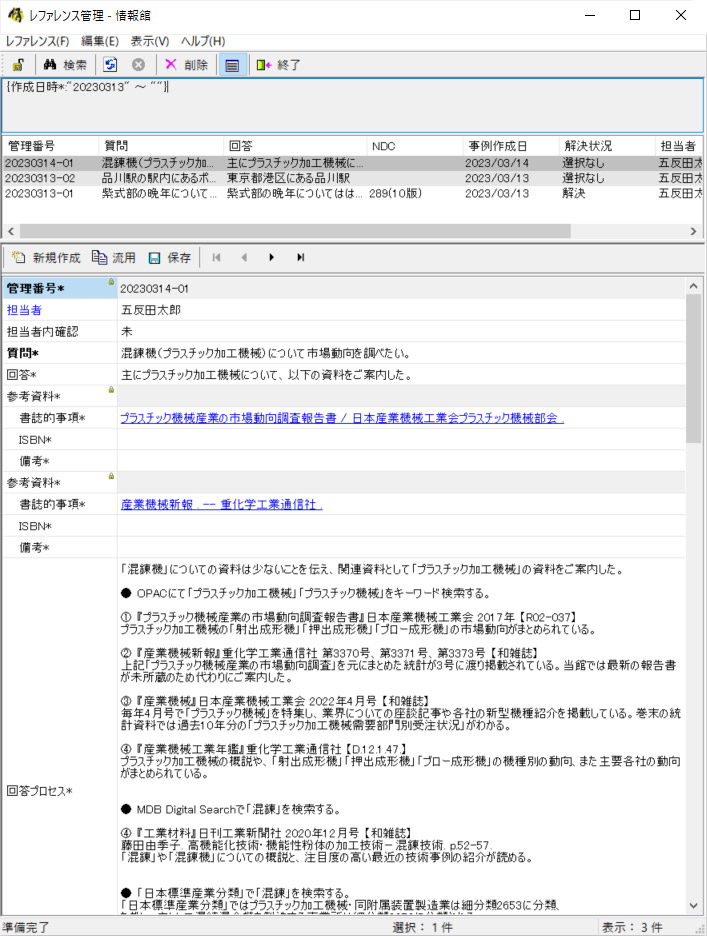This screenshot has height=936, width=707.
Task: Sort by NDC column header
Action: click(x=414, y=146)
